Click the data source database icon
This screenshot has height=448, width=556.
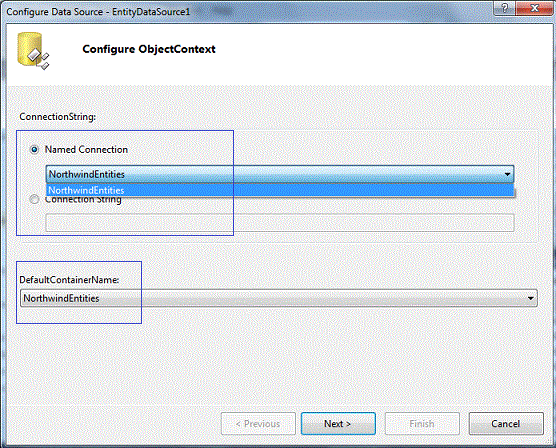tap(33, 51)
